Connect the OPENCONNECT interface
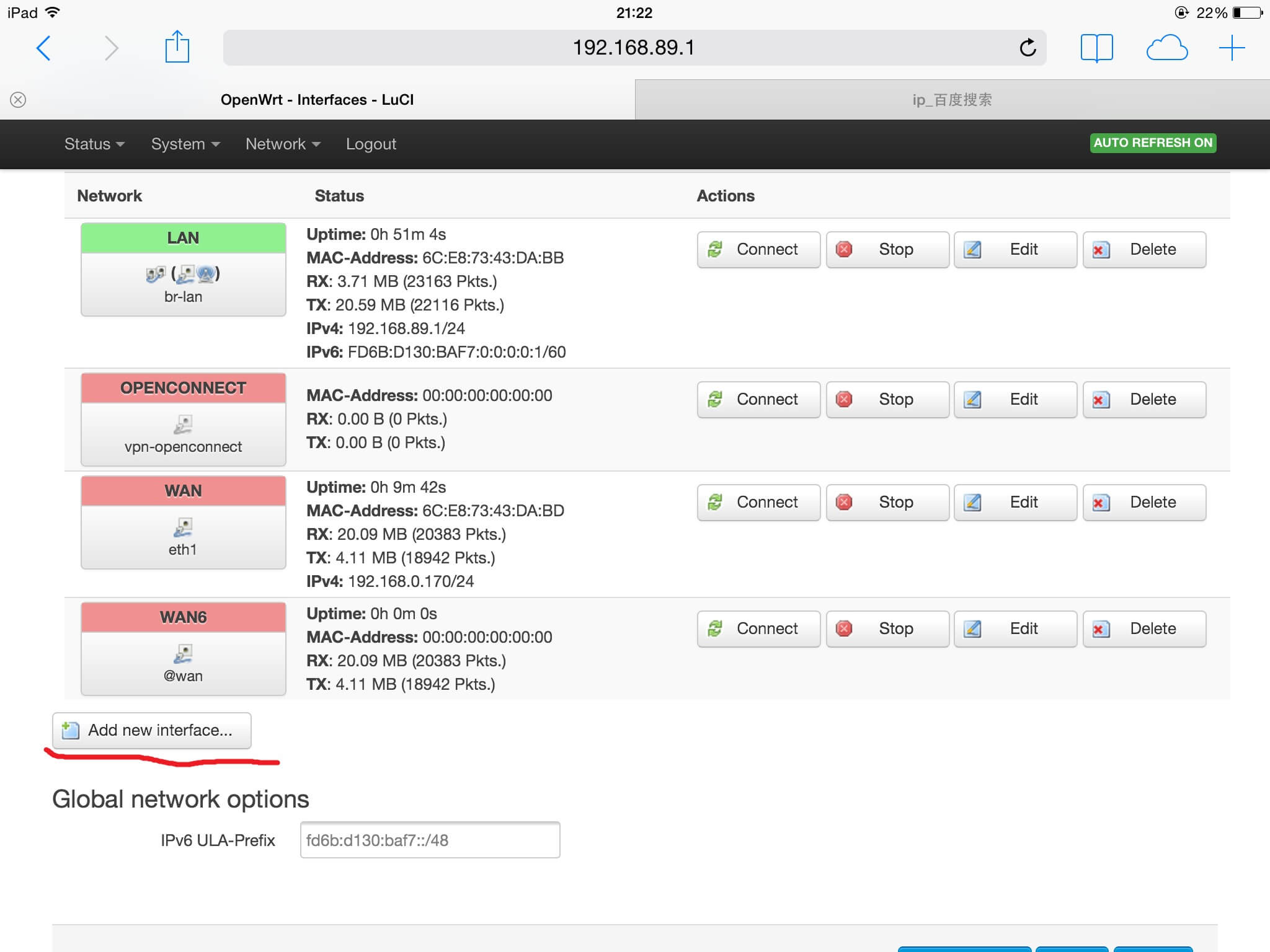1270x952 pixels. tap(758, 400)
